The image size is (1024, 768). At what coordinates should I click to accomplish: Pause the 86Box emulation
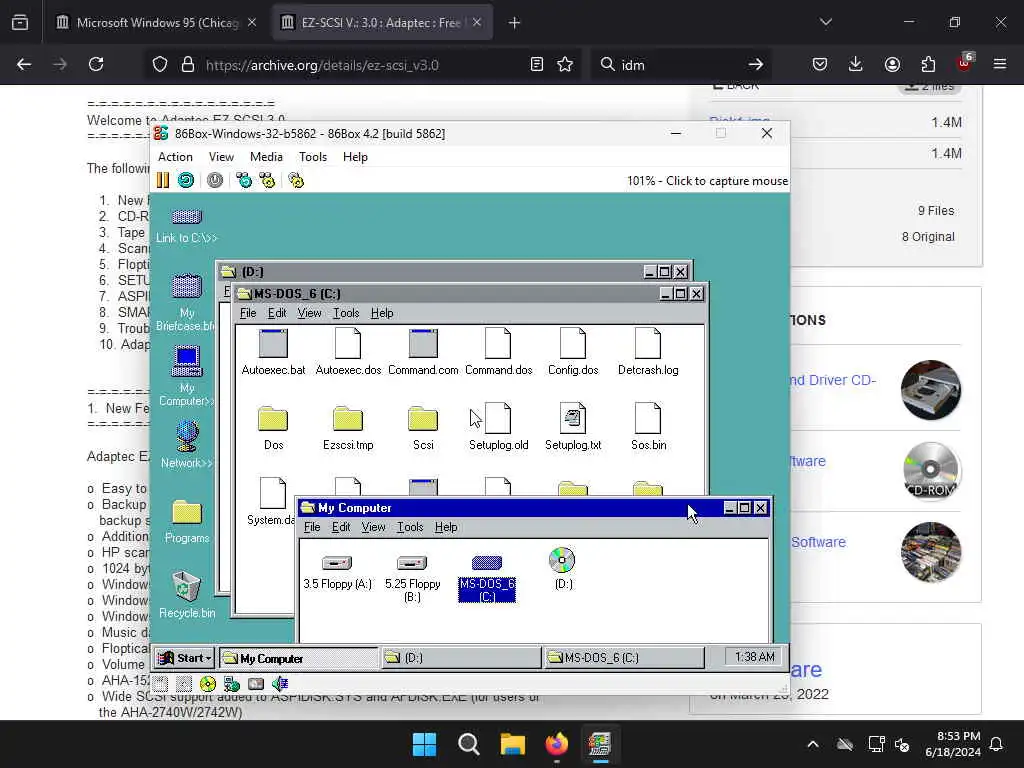tap(163, 180)
